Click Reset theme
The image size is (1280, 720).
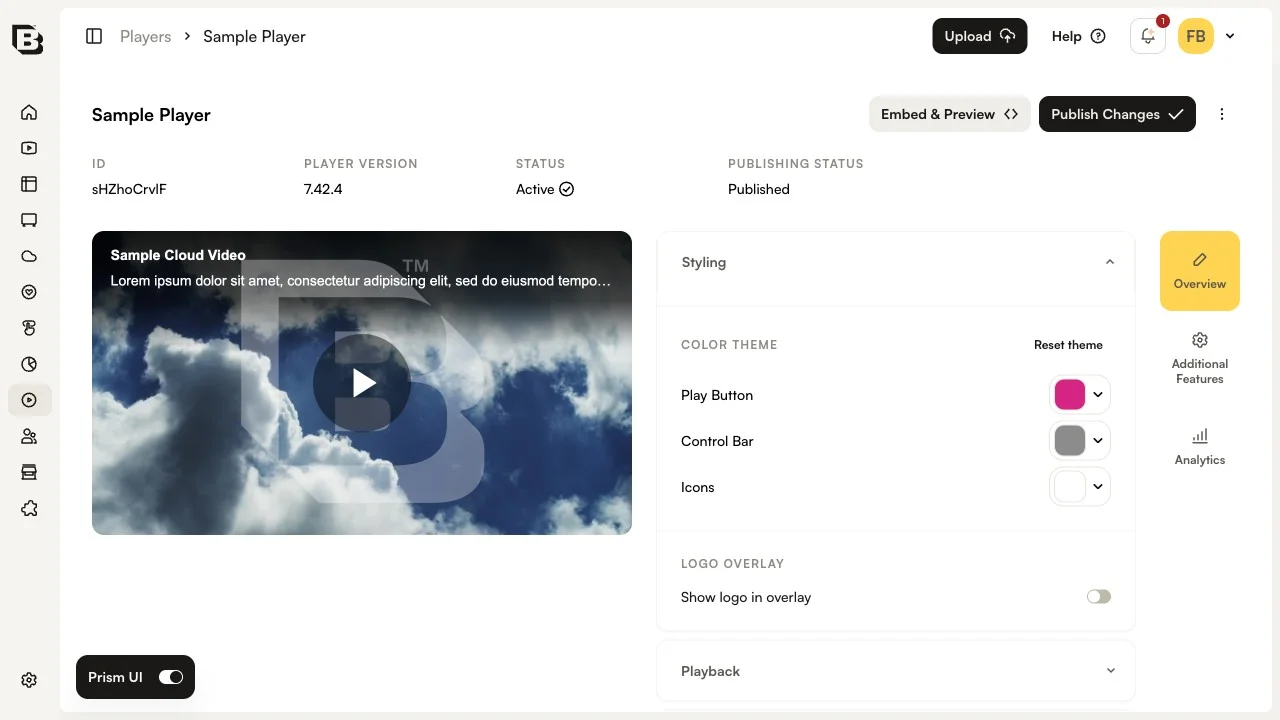[1068, 345]
